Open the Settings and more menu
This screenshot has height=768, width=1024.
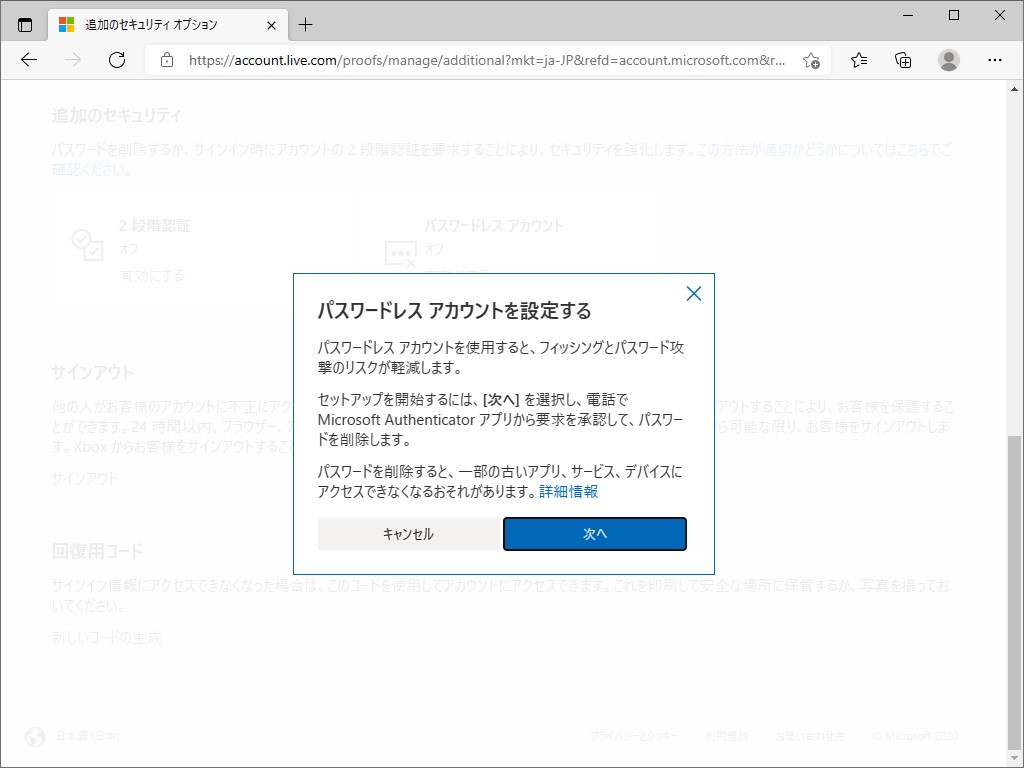click(x=995, y=60)
